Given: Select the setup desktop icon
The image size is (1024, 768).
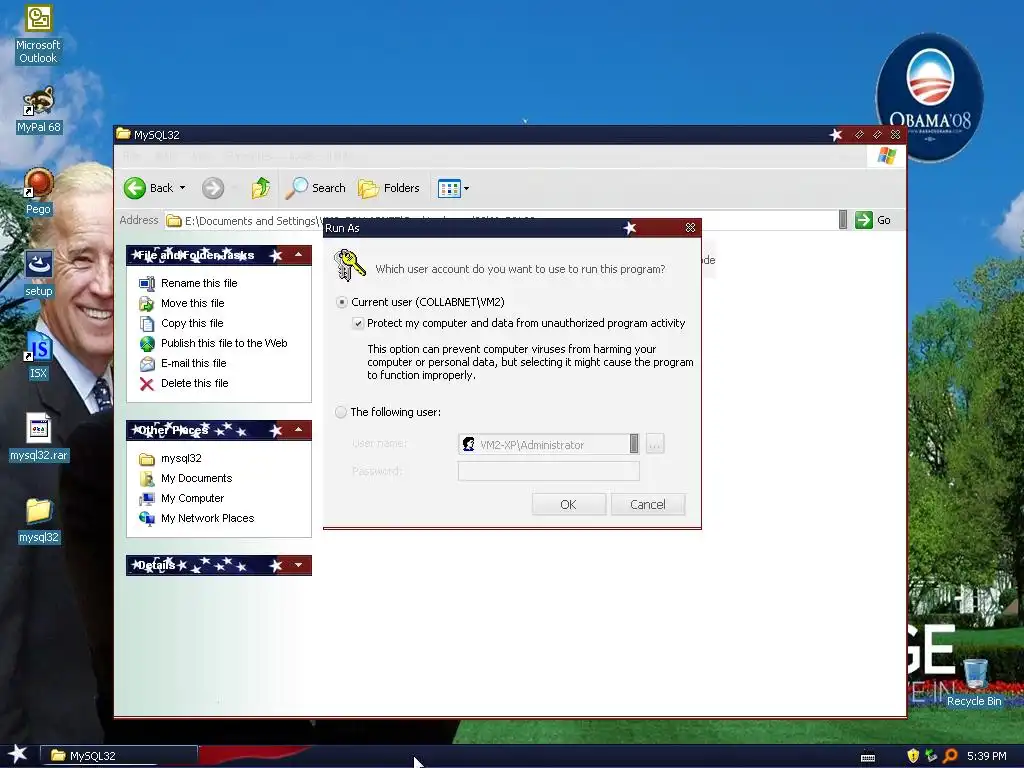Looking at the screenshot, I should (39, 274).
